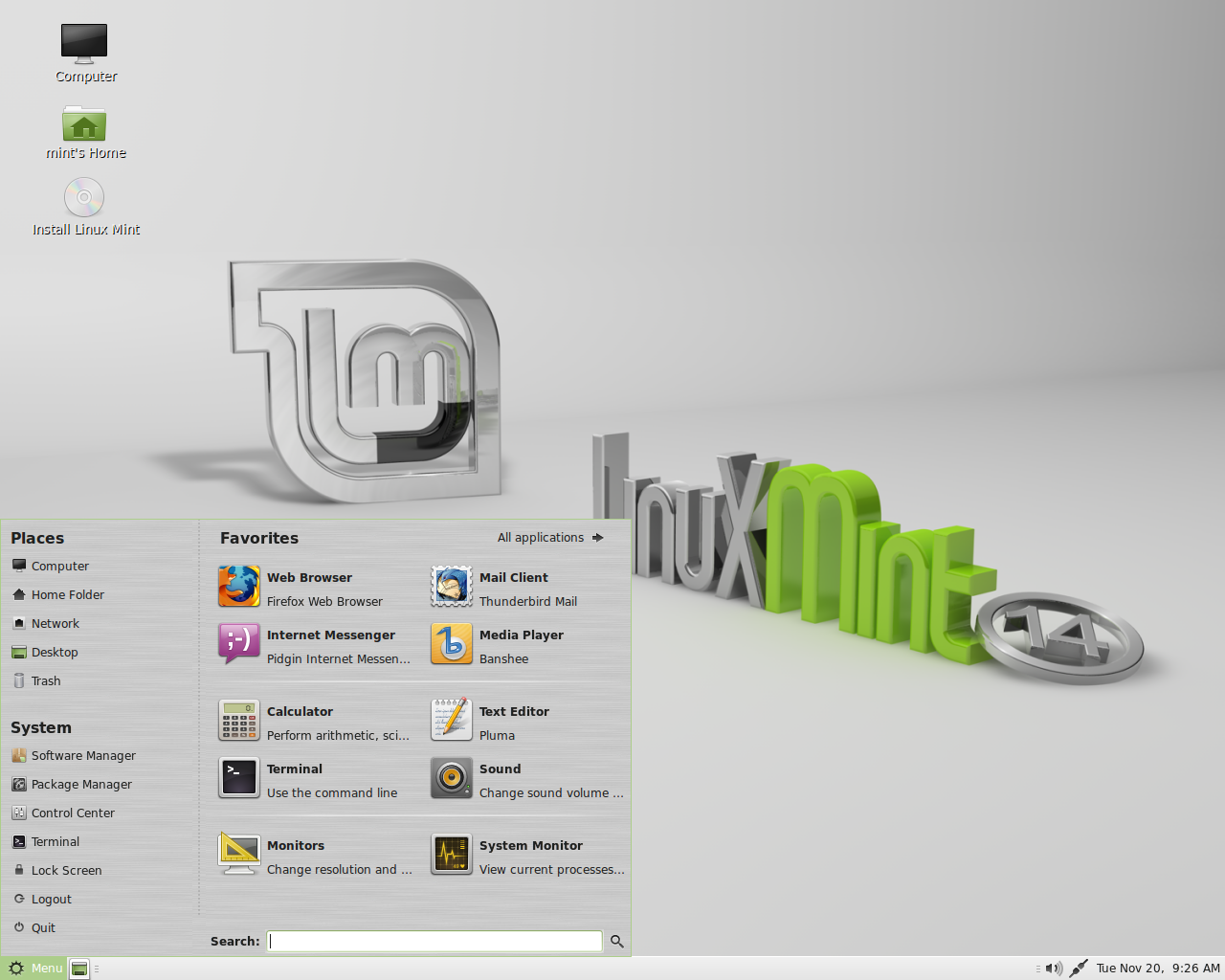The height and width of the screenshot is (980, 1225).
Task: Open the Monitors settings icon
Action: click(239, 855)
